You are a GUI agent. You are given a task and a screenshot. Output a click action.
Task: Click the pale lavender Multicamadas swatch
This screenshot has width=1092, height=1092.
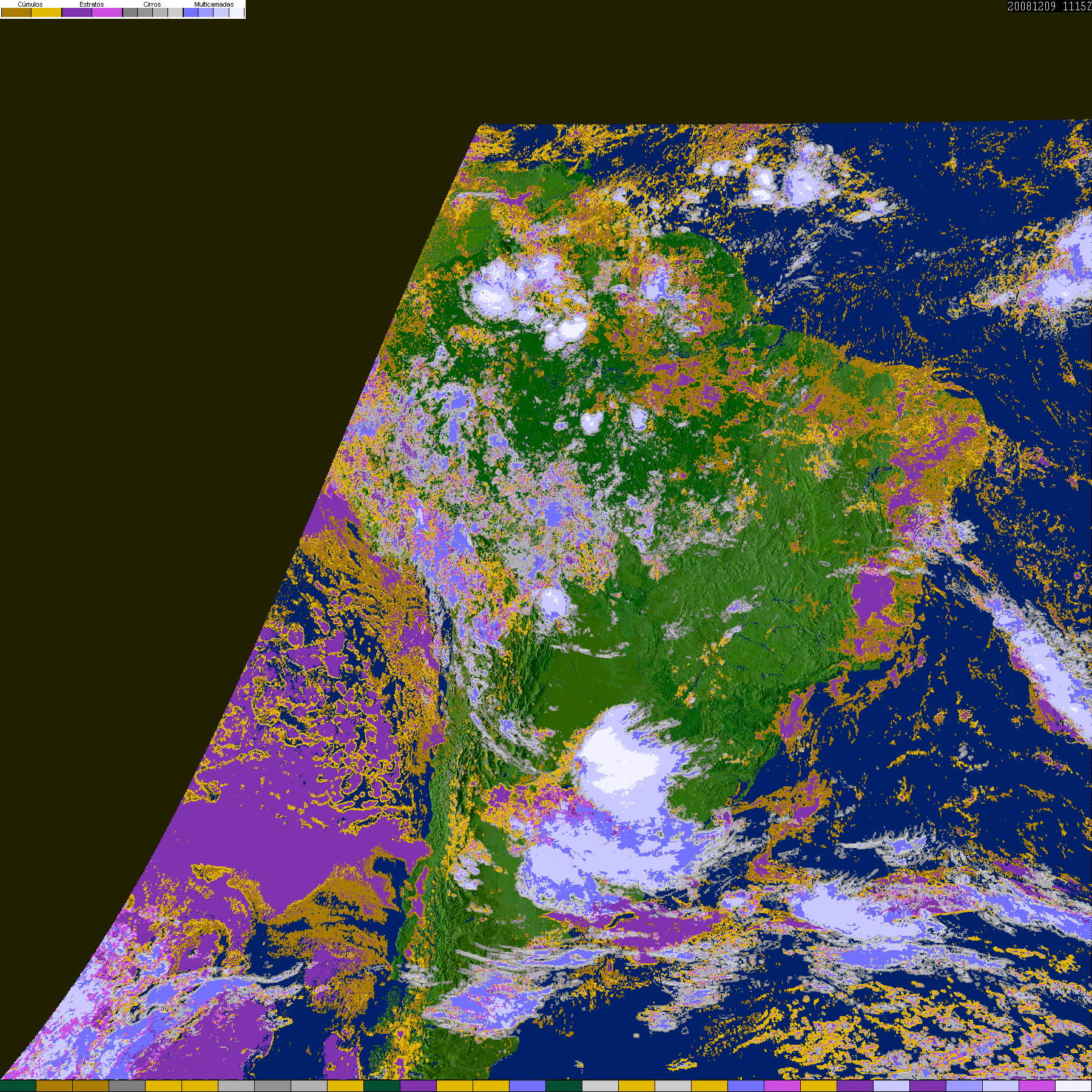click(221, 12)
